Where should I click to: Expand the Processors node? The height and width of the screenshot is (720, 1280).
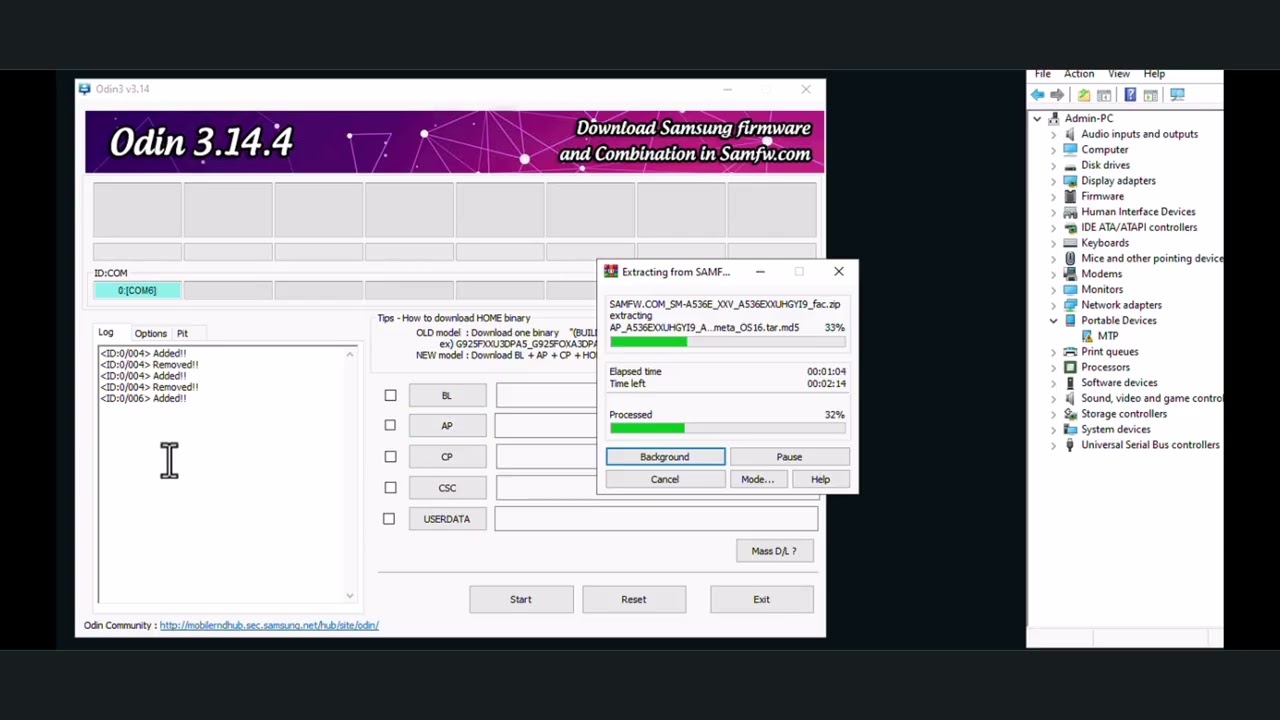pyautogui.click(x=1053, y=367)
